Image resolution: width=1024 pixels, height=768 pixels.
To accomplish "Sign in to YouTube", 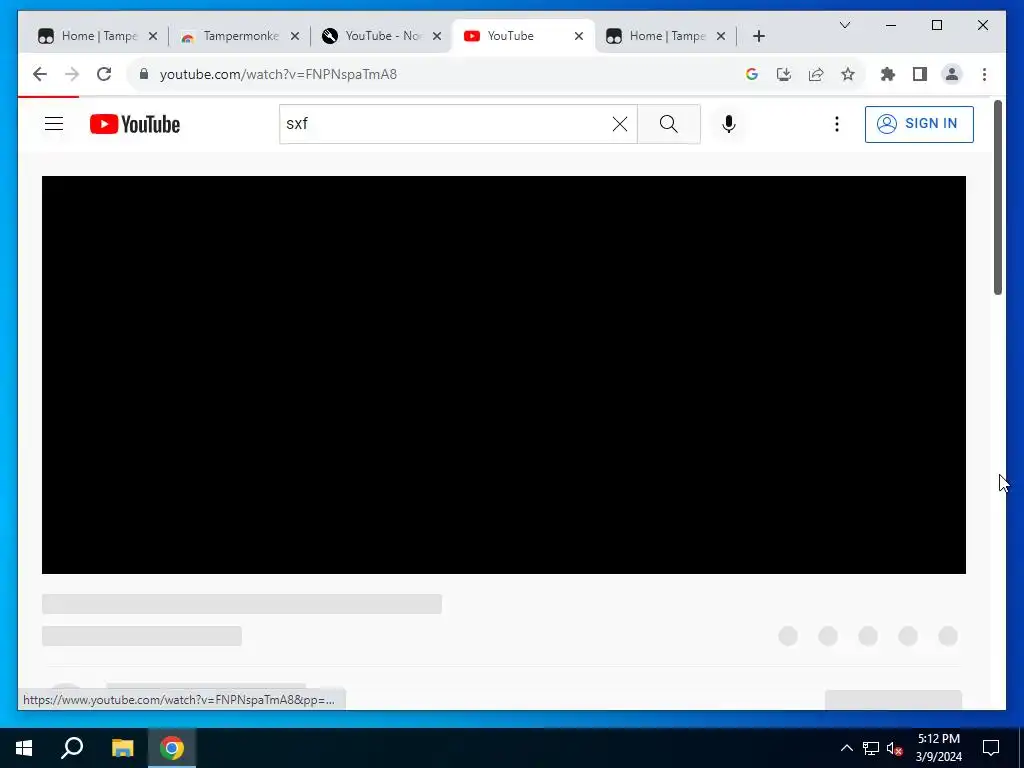I will (x=919, y=124).
